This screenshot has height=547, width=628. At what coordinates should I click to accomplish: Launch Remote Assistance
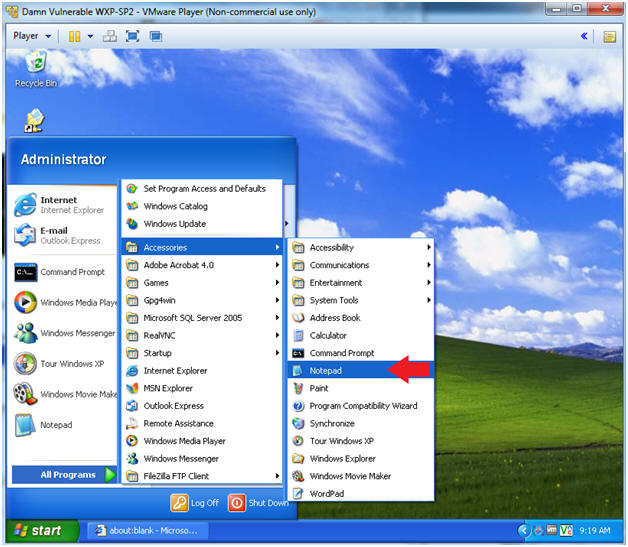tap(202, 424)
